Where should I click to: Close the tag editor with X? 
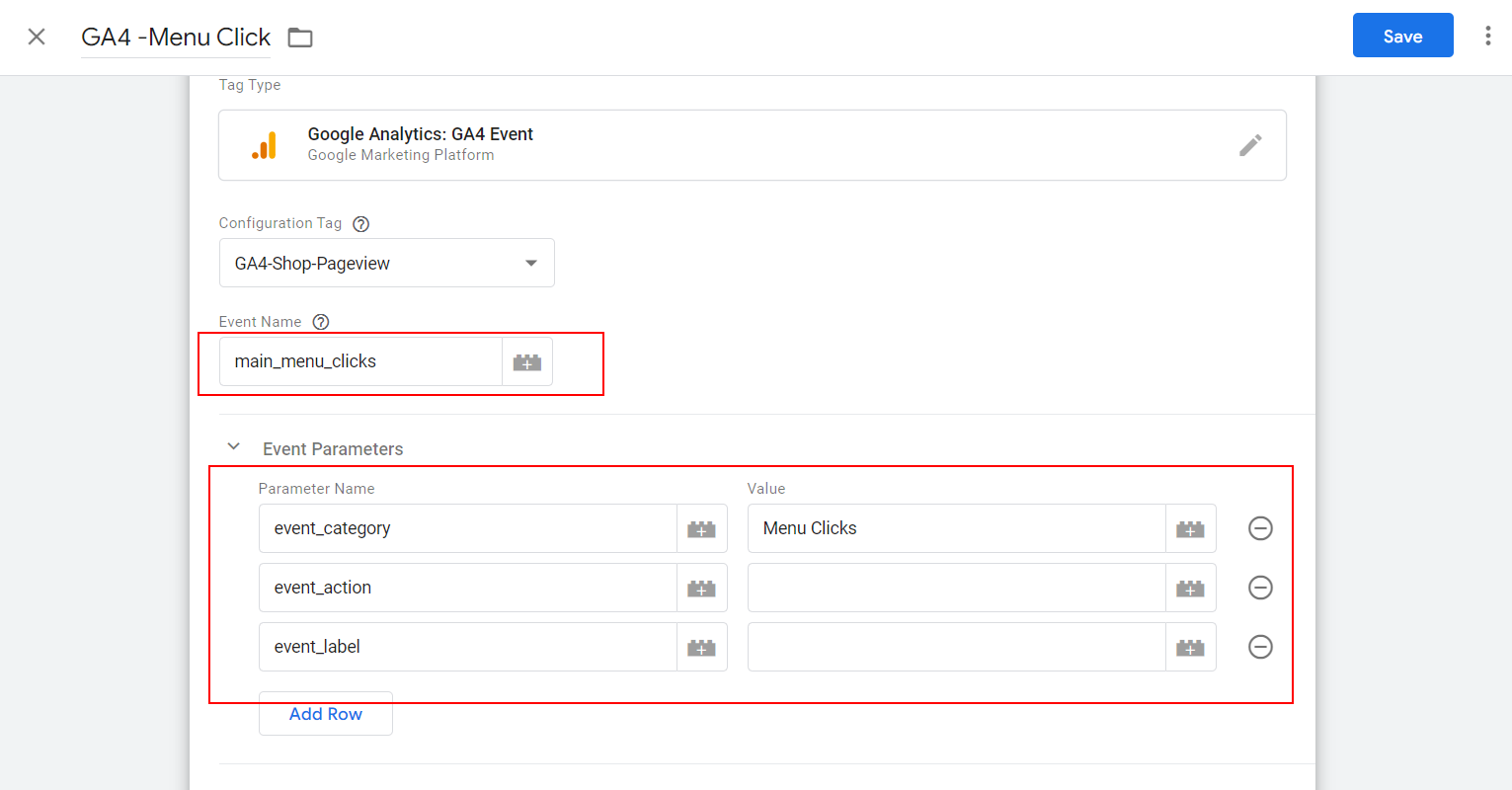tap(37, 37)
